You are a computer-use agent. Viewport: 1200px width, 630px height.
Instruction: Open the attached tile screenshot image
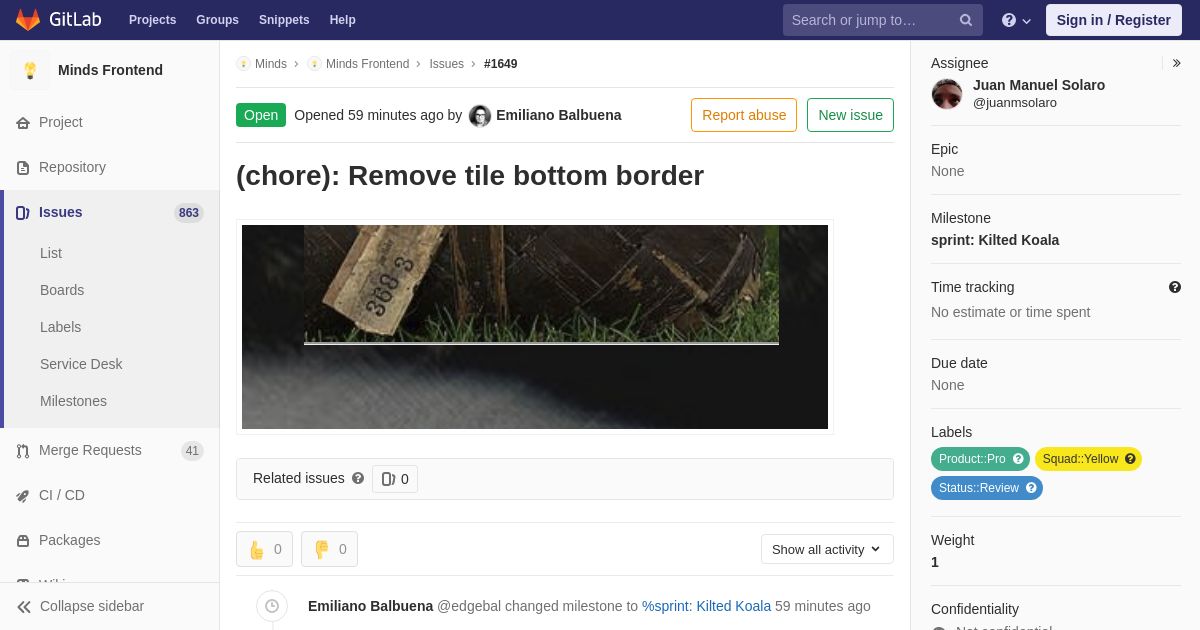pyautogui.click(x=535, y=327)
